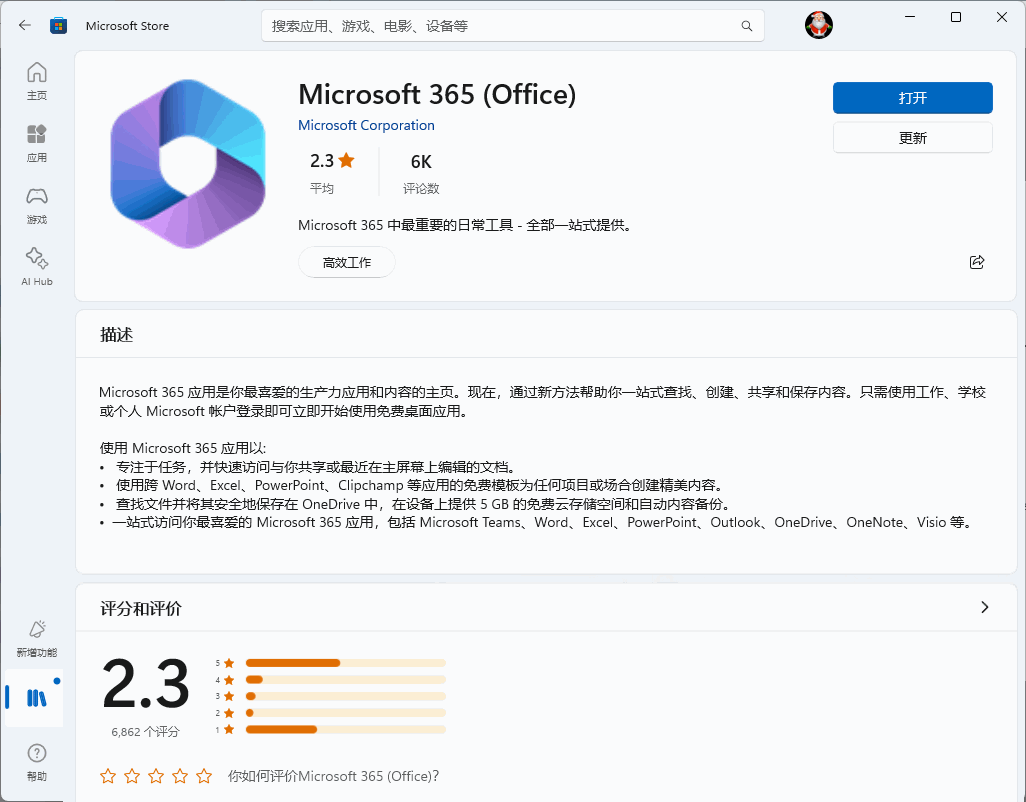Rate the app one star
The width and height of the screenshot is (1026, 802).
[108, 776]
